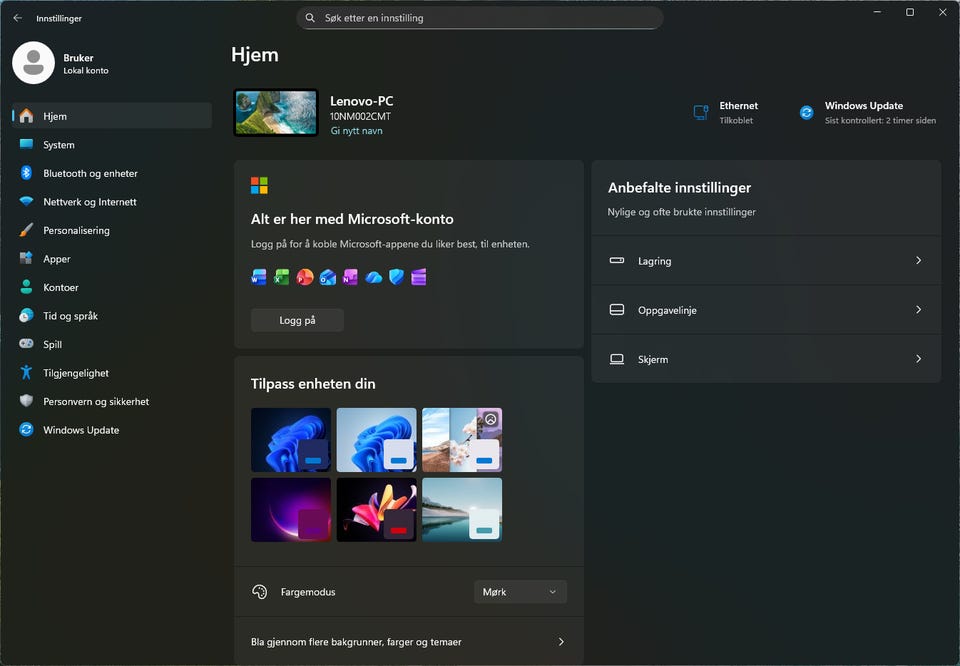Open Bluetooth og enheter settings
960x666 pixels.
[x=112, y=173]
